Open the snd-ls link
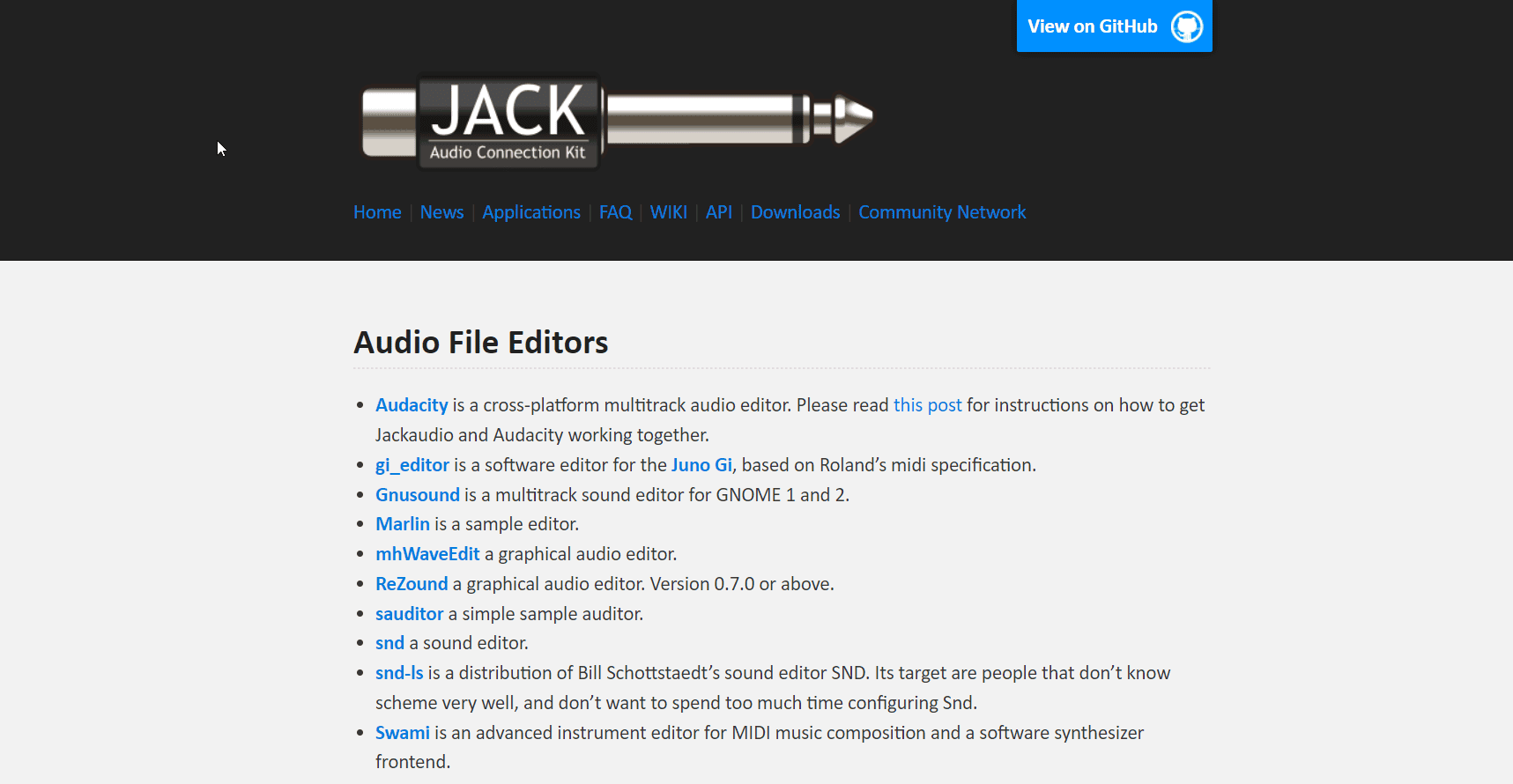1513x784 pixels. (399, 673)
